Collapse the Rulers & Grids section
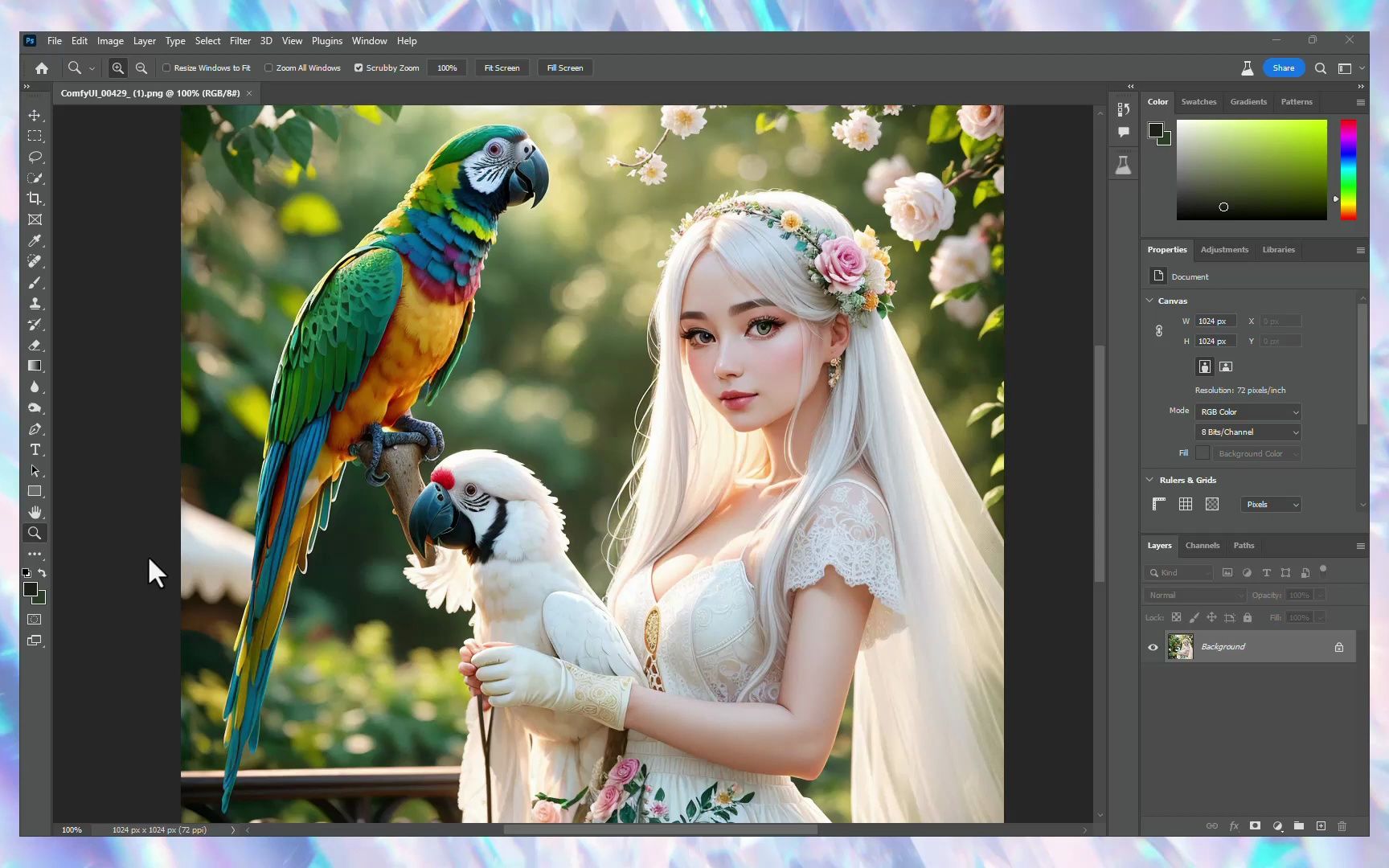Image resolution: width=1389 pixels, height=868 pixels. [1149, 480]
